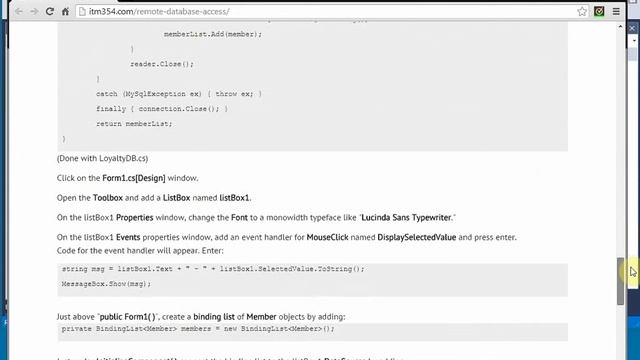Click the bold word 'MouseClick'
This screenshot has height=360, width=640.
[x=327, y=237]
